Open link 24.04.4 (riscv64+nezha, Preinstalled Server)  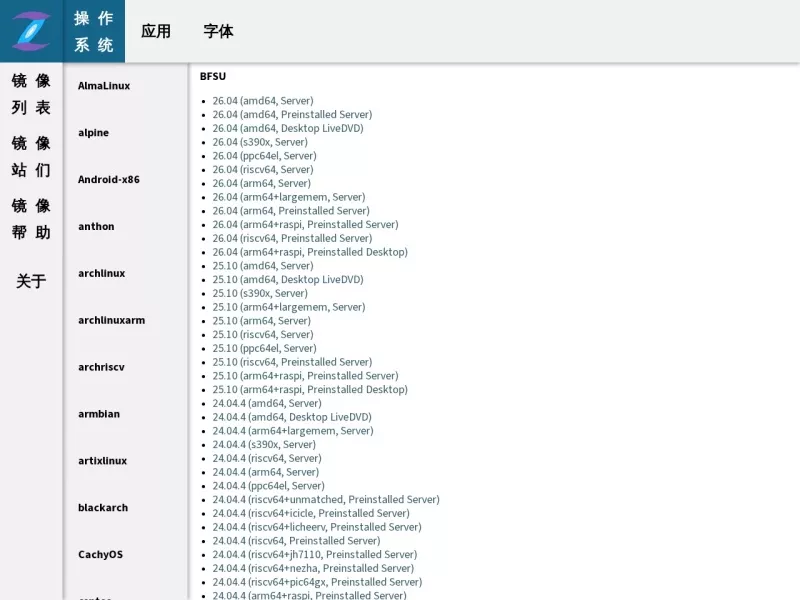pos(313,569)
